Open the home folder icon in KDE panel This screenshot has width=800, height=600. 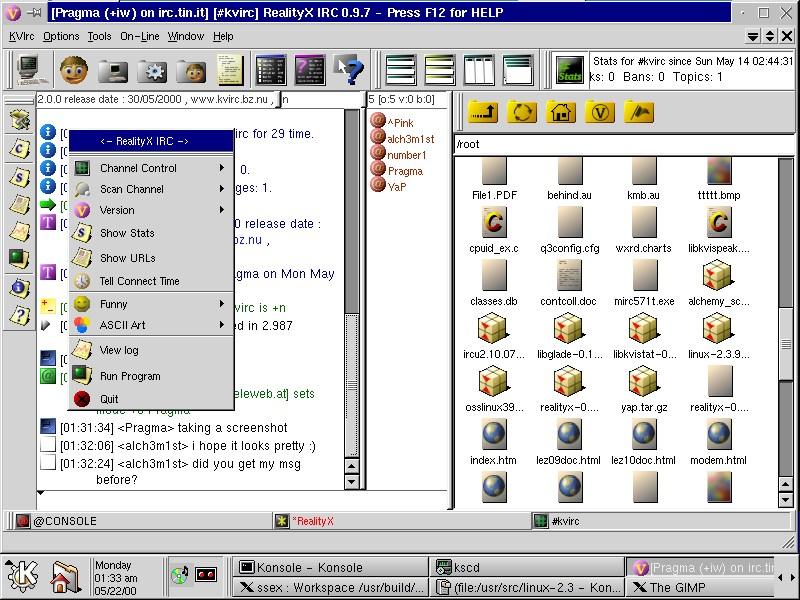(x=65, y=578)
